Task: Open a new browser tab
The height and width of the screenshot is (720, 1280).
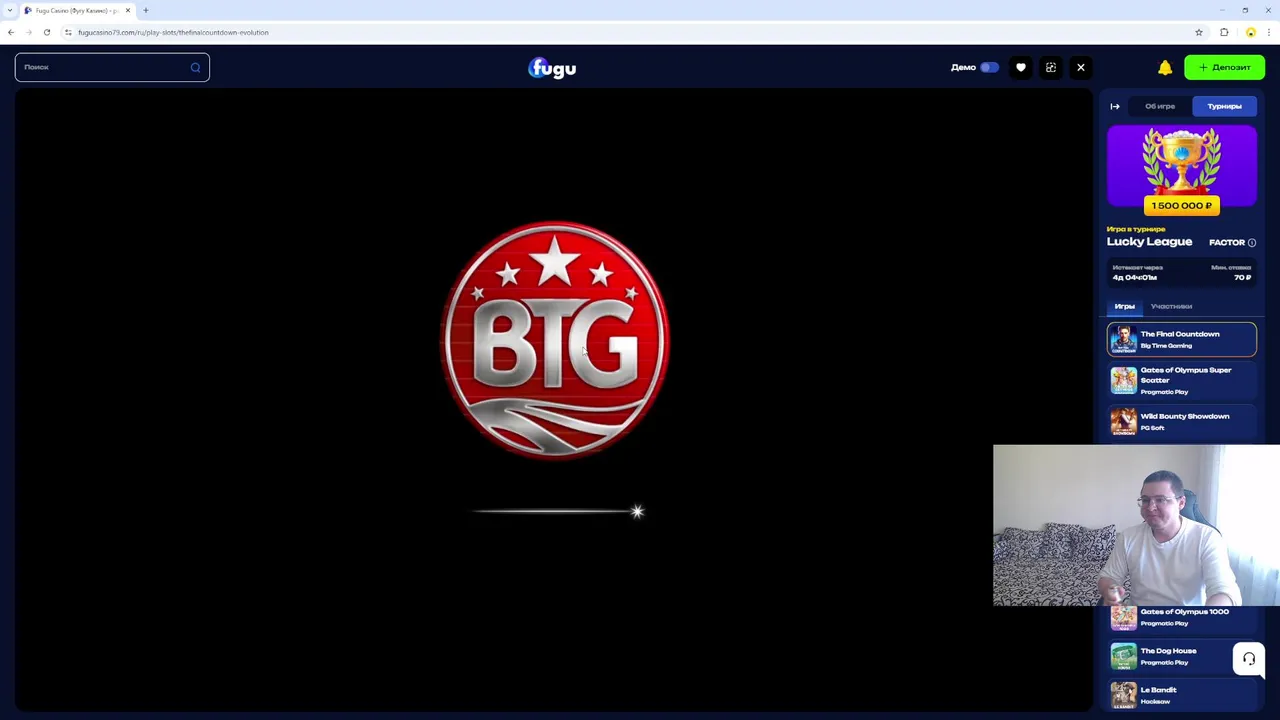Action: click(x=146, y=10)
